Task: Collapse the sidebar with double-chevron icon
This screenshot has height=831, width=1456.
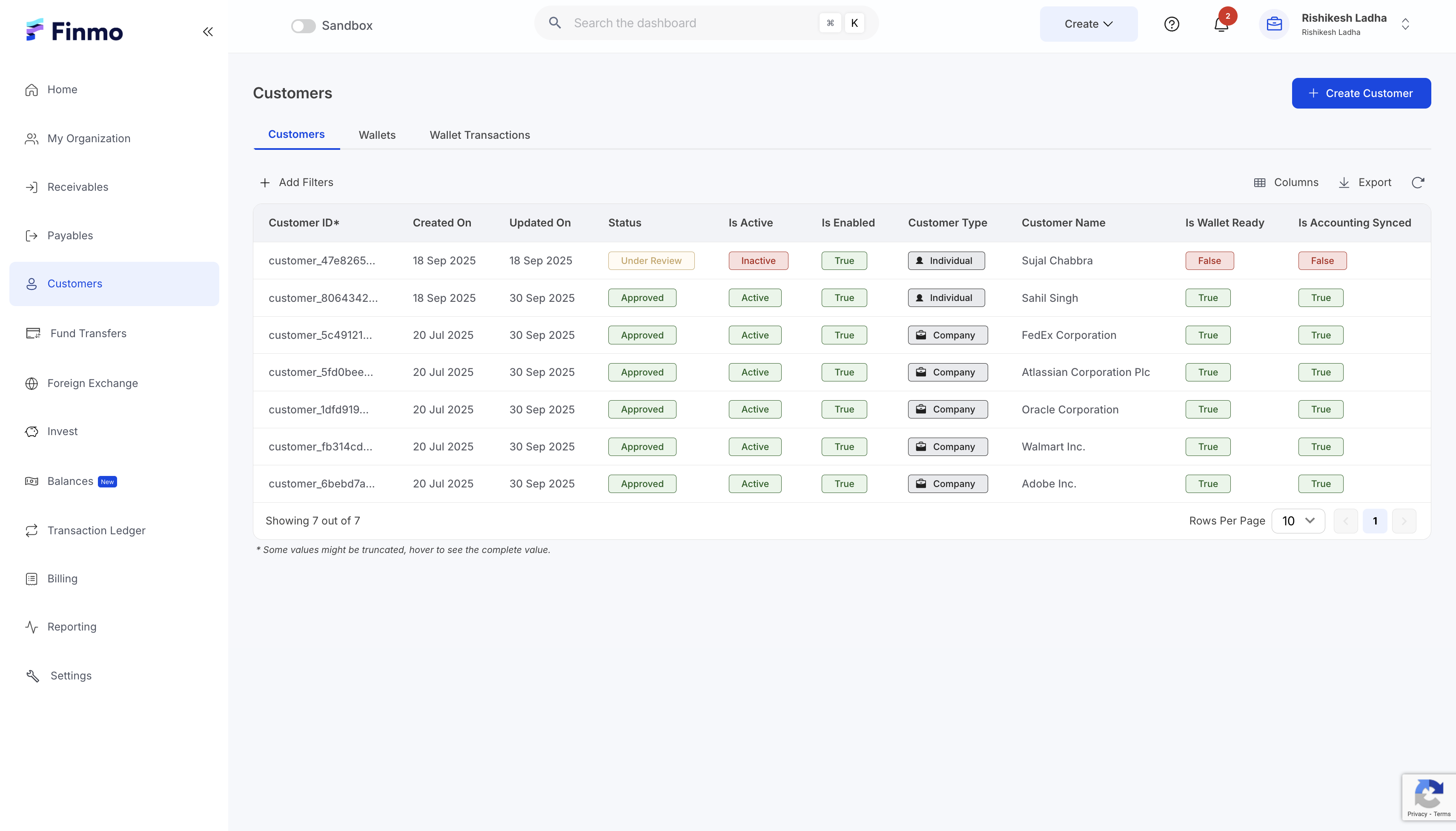Action: (x=208, y=32)
